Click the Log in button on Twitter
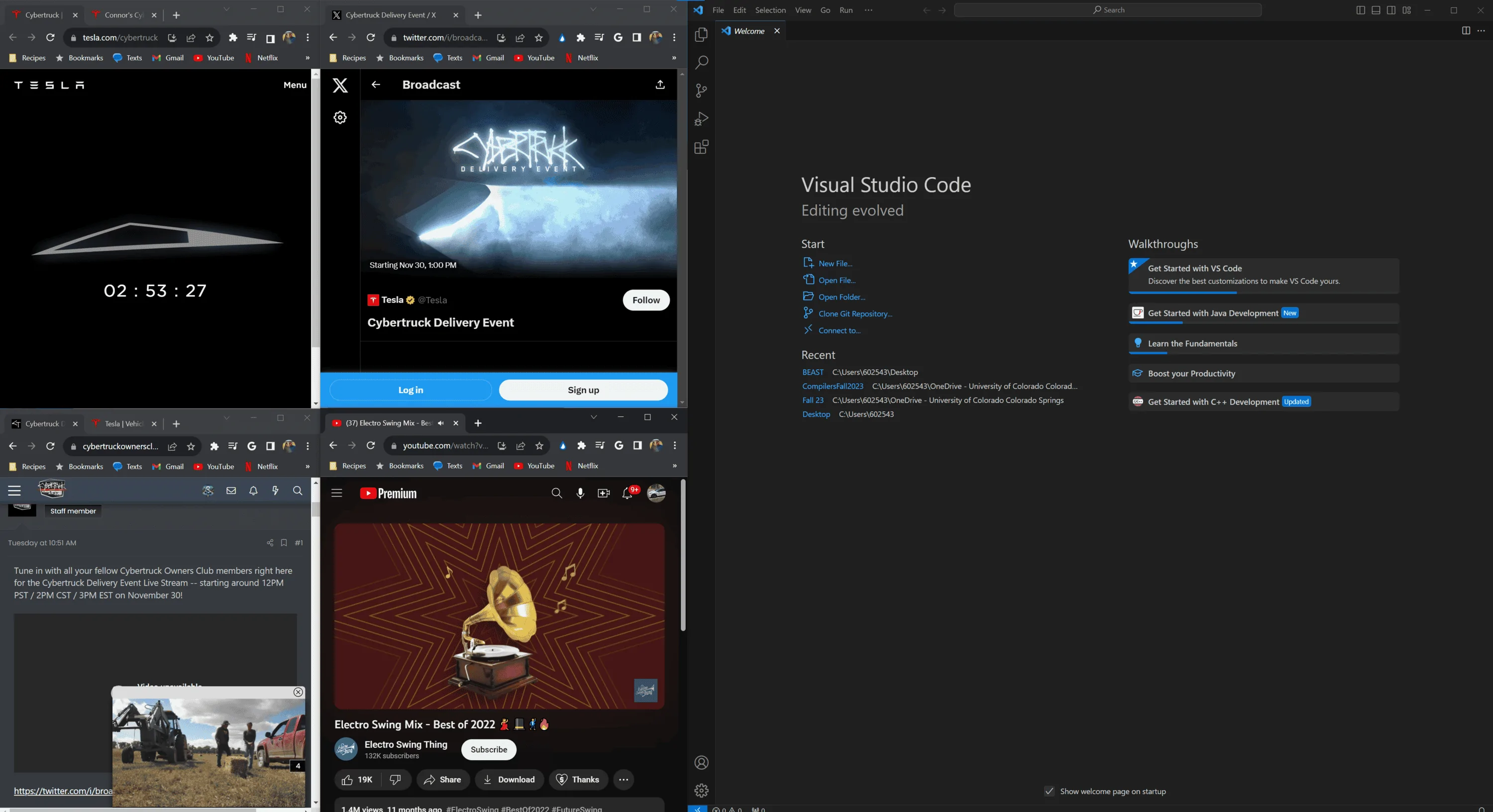This screenshot has width=1493, height=812. tap(411, 390)
